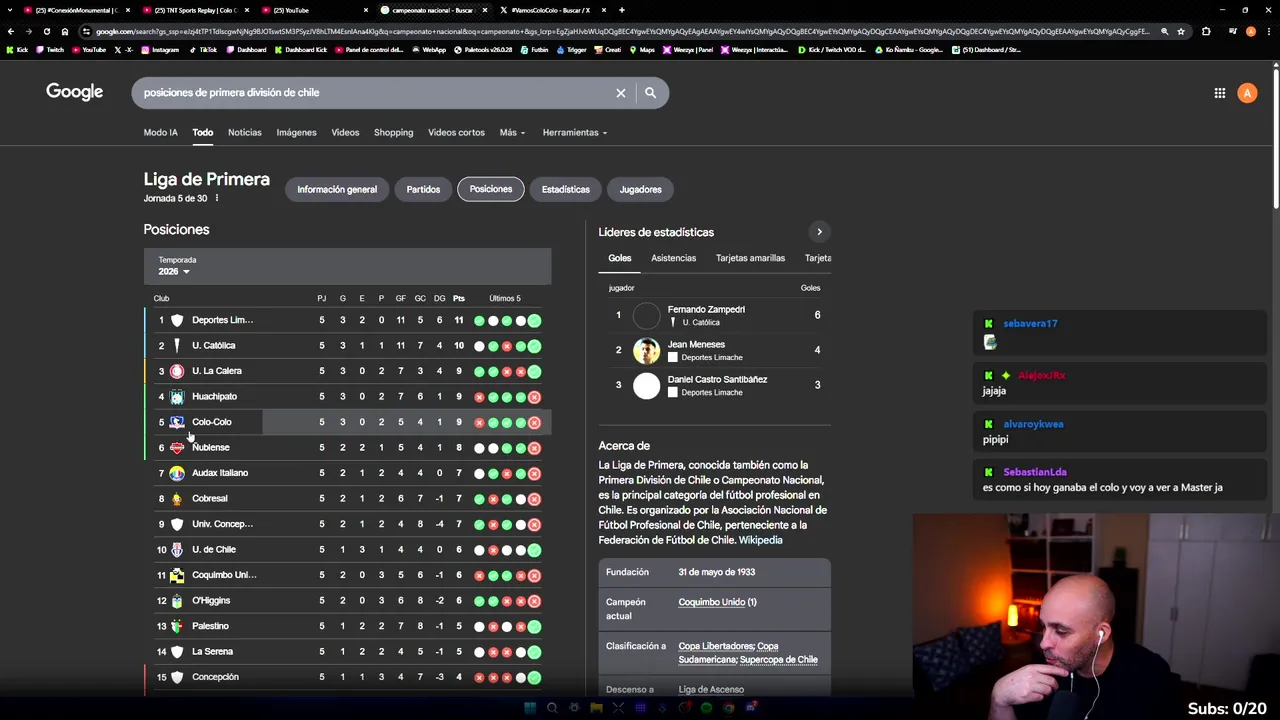Switch to the #VamosColoColo X browser tab
Screen dimensions: 1280x720
pyautogui.click(x=550, y=10)
